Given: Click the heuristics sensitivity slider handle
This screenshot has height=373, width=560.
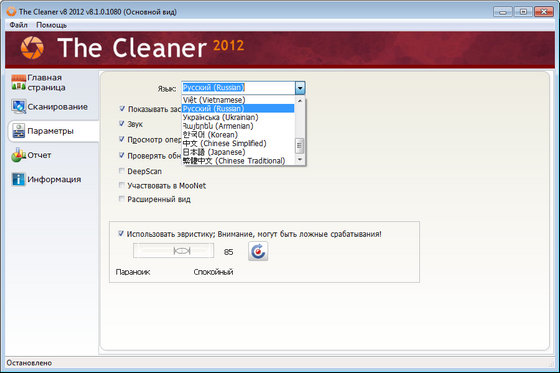Looking at the screenshot, I should click(182, 251).
